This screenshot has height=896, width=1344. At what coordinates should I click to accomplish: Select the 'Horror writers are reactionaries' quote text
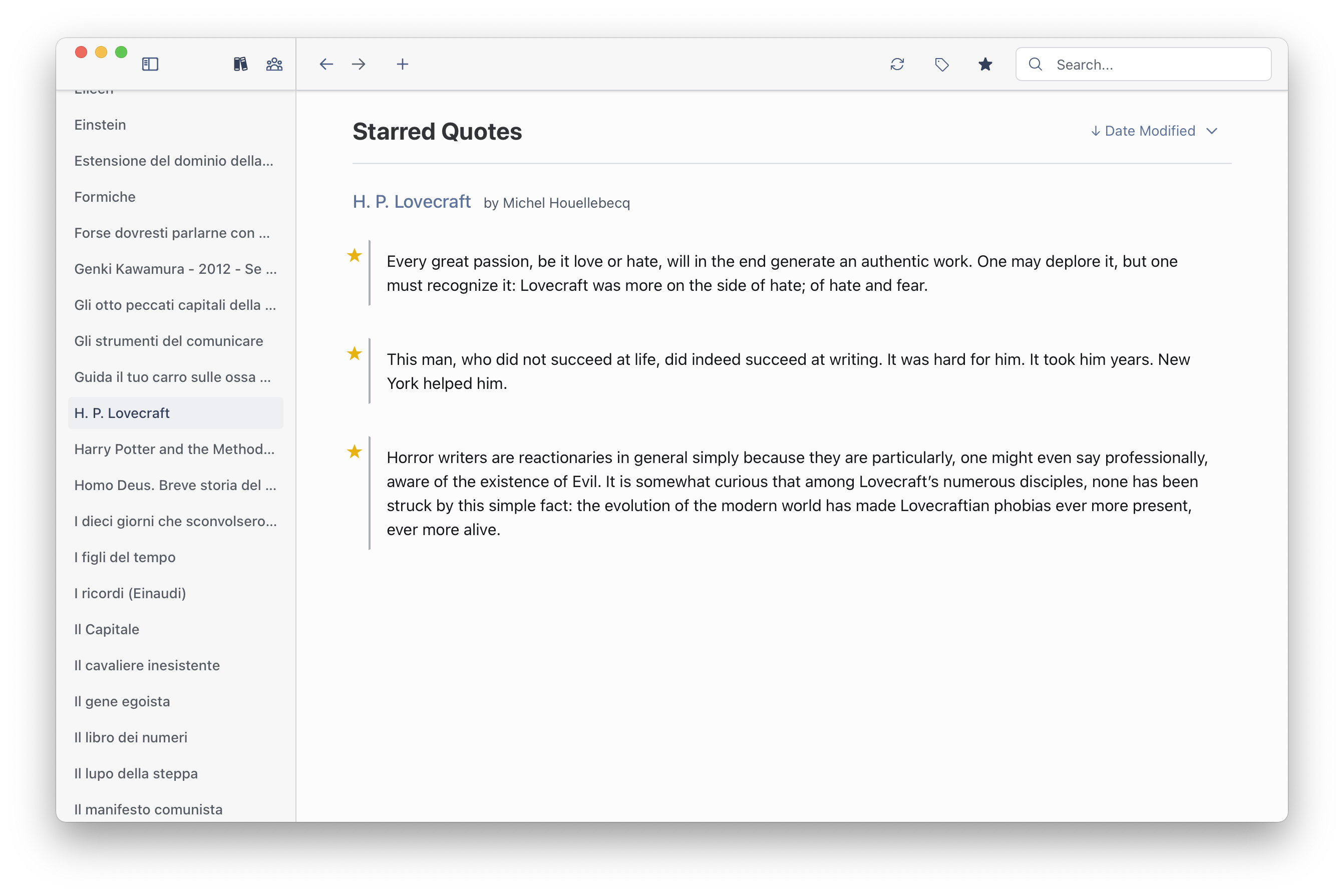pos(798,493)
